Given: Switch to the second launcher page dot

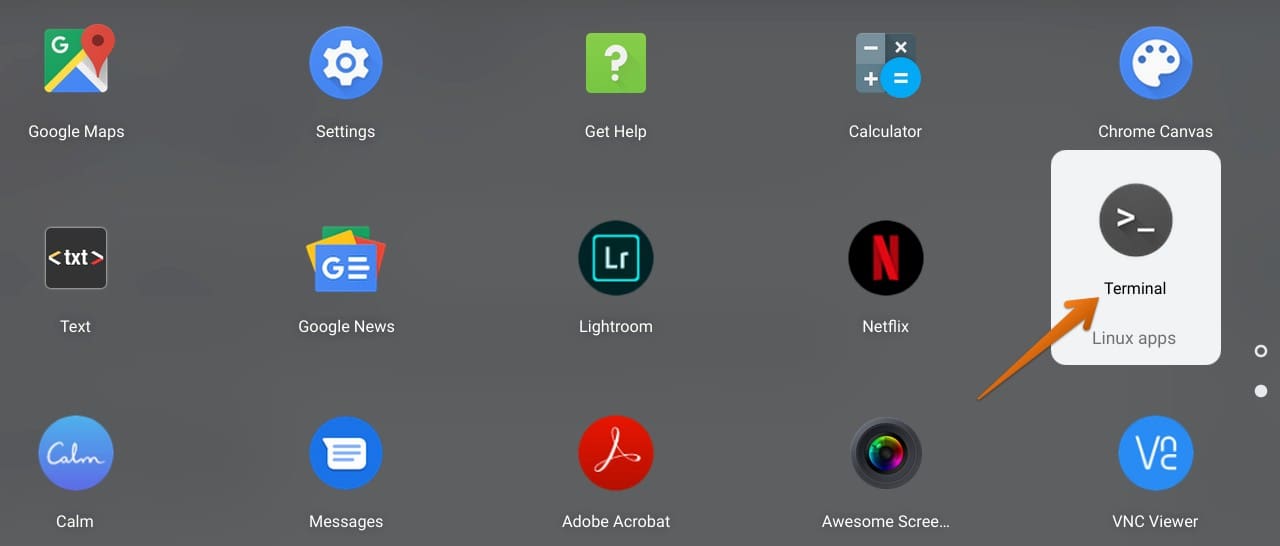Looking at the screenshot, I should pyautogui.click(x=1261, y=391).
